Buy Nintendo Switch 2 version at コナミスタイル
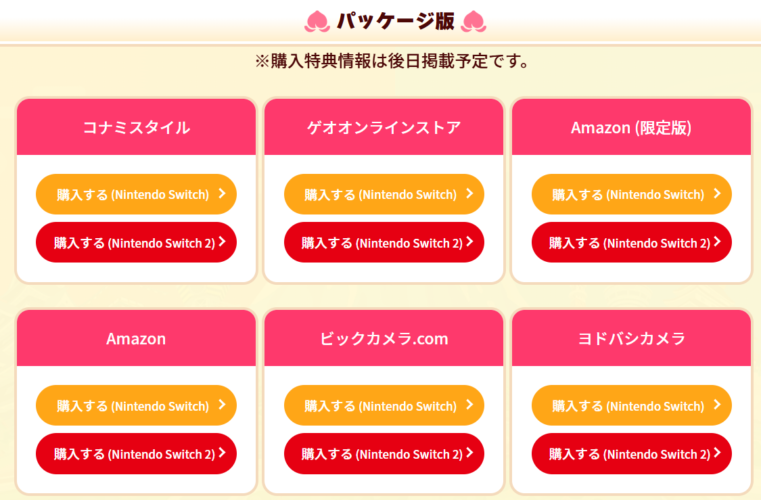 pos(136,242)
